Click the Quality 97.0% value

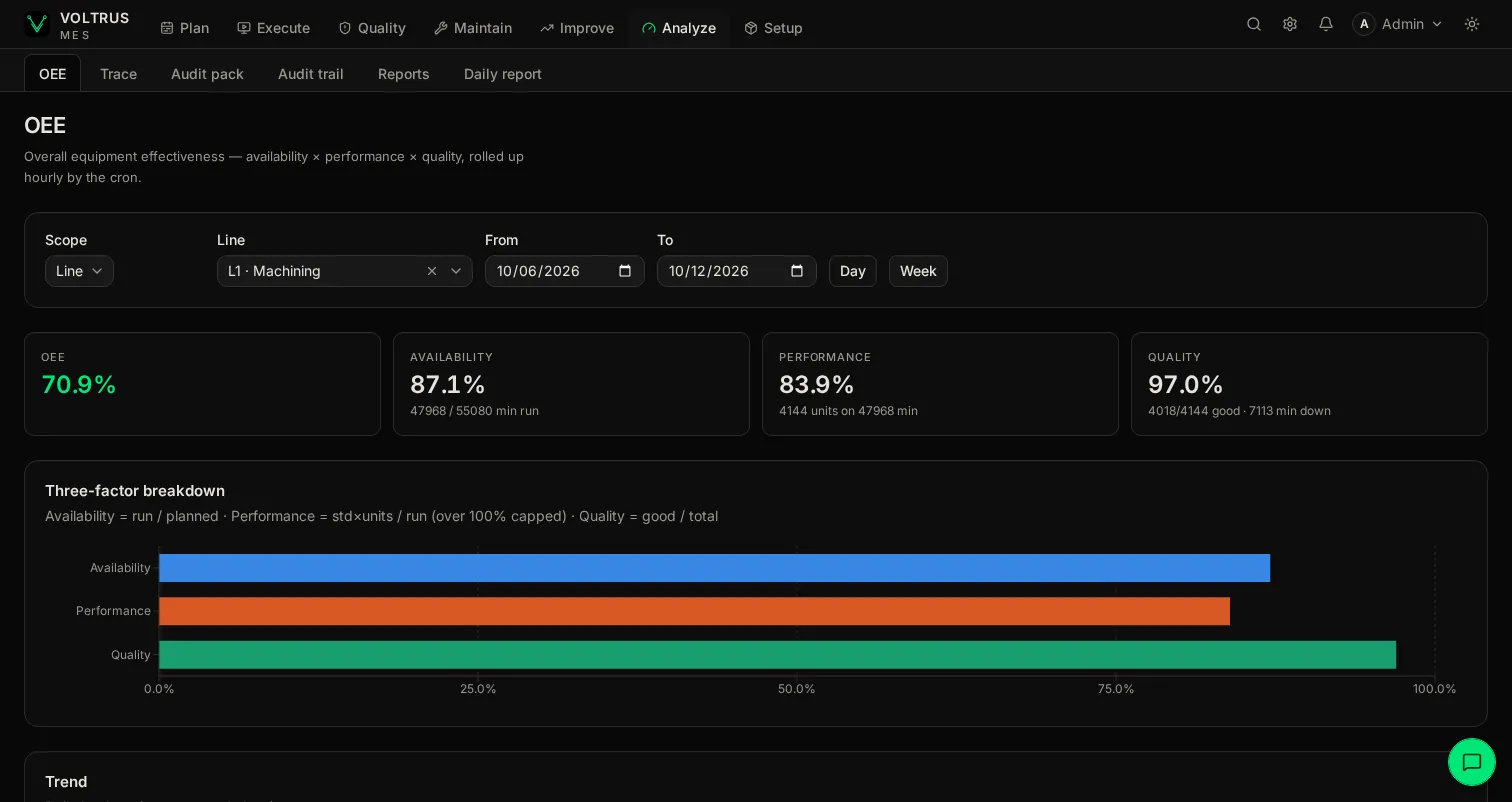[1186, 385]
